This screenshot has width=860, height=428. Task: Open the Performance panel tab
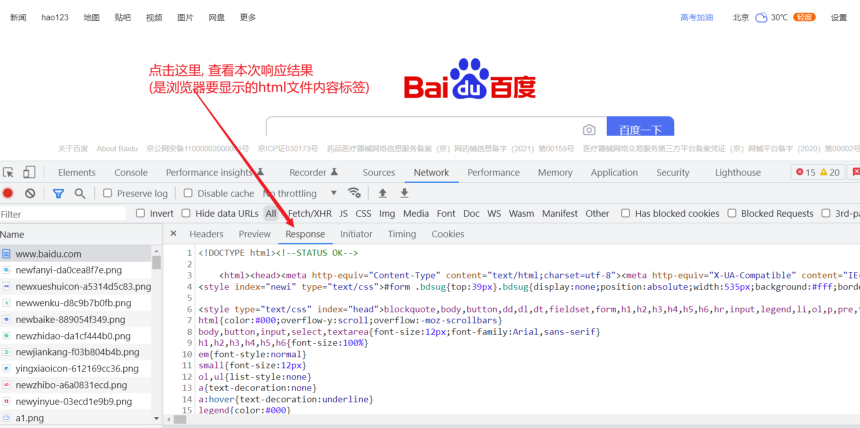(x=494, y=172)
